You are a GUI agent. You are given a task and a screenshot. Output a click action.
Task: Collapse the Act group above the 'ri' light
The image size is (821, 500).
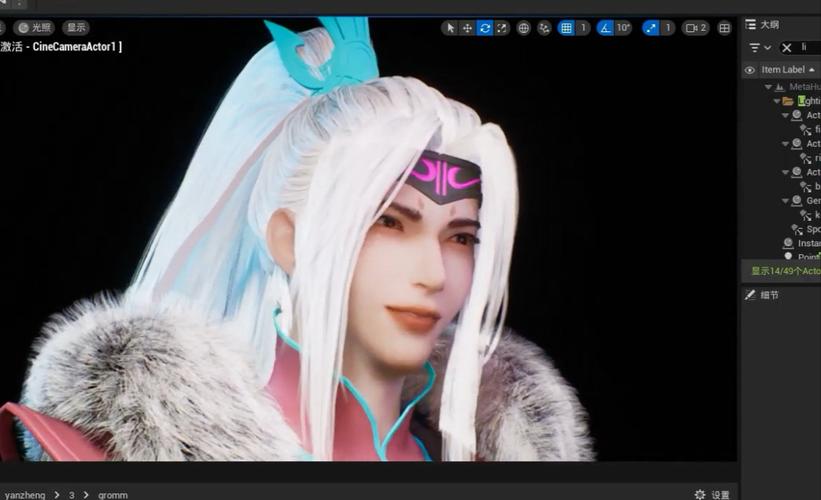pos(785,143)
